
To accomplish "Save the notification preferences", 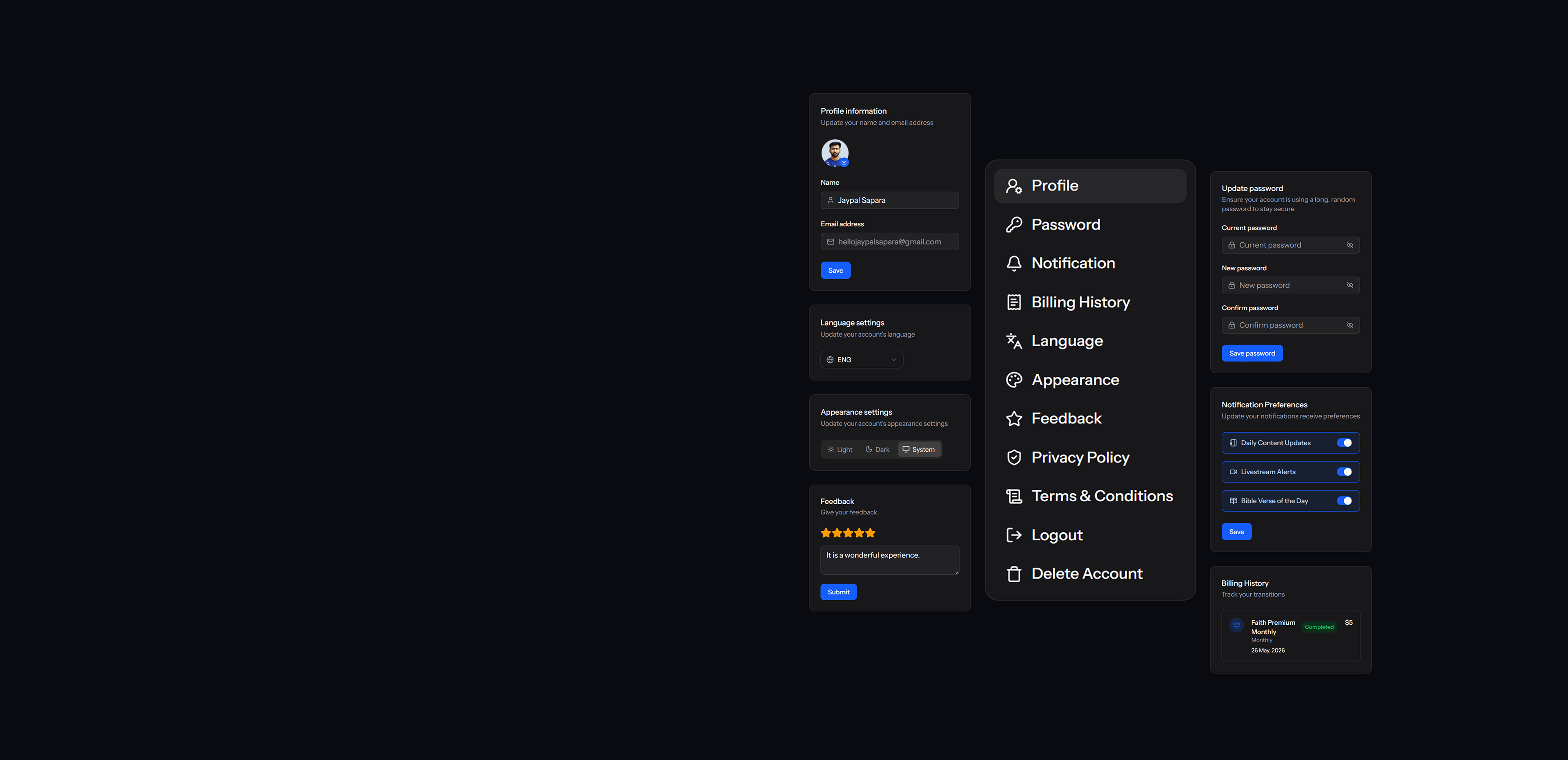I will point(1236,532).
